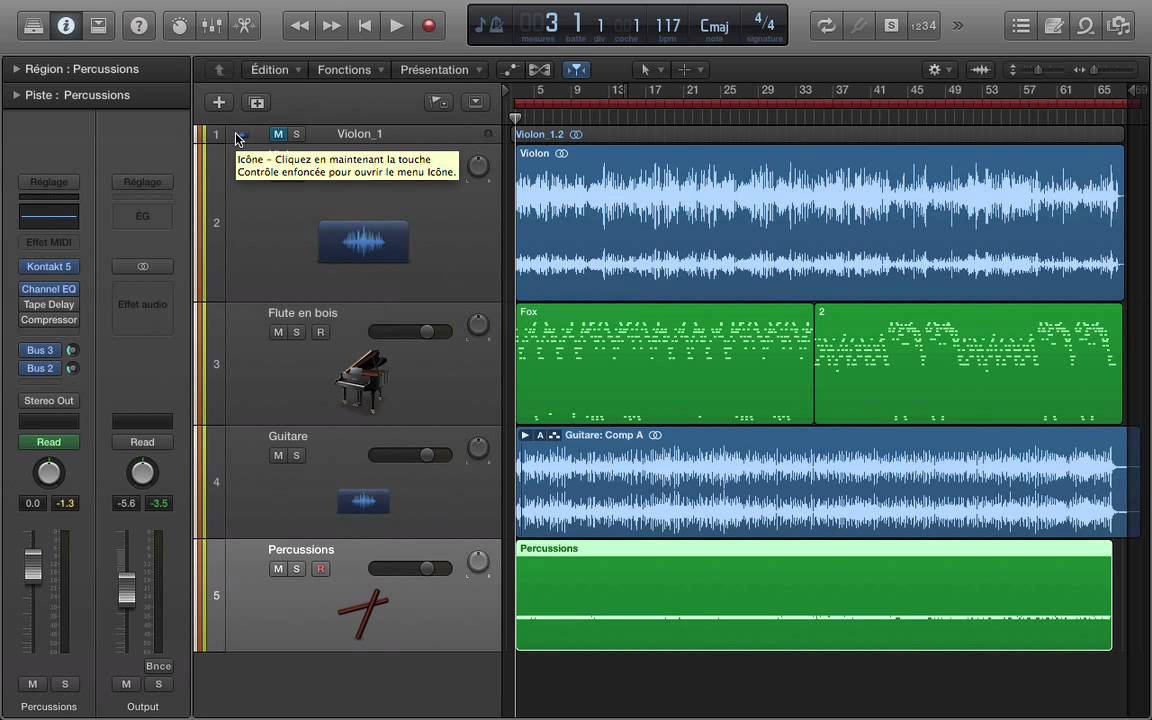This screenshot has height=720, width=1152.
Task: Expand the Guitare take folder triangle
Action: click(x=525, y=435)
